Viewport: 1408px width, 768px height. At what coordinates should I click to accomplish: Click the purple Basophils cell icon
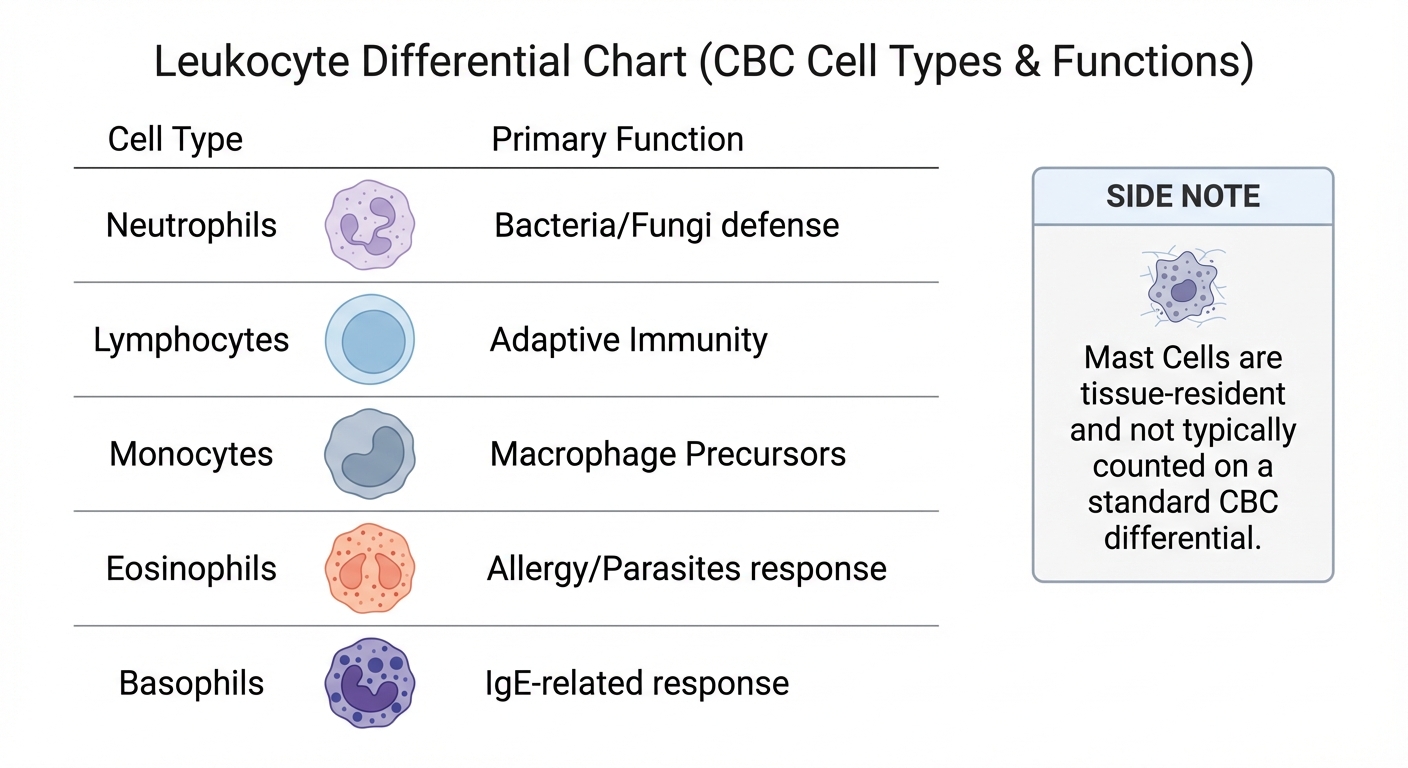click(x=370, y=683)
